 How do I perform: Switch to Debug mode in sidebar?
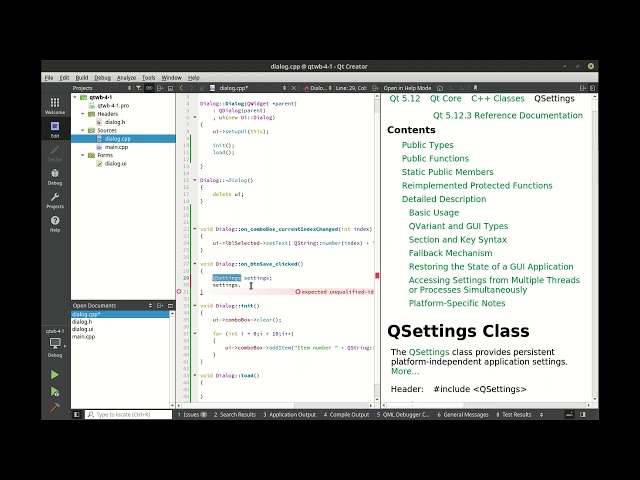tap(54, 176)
